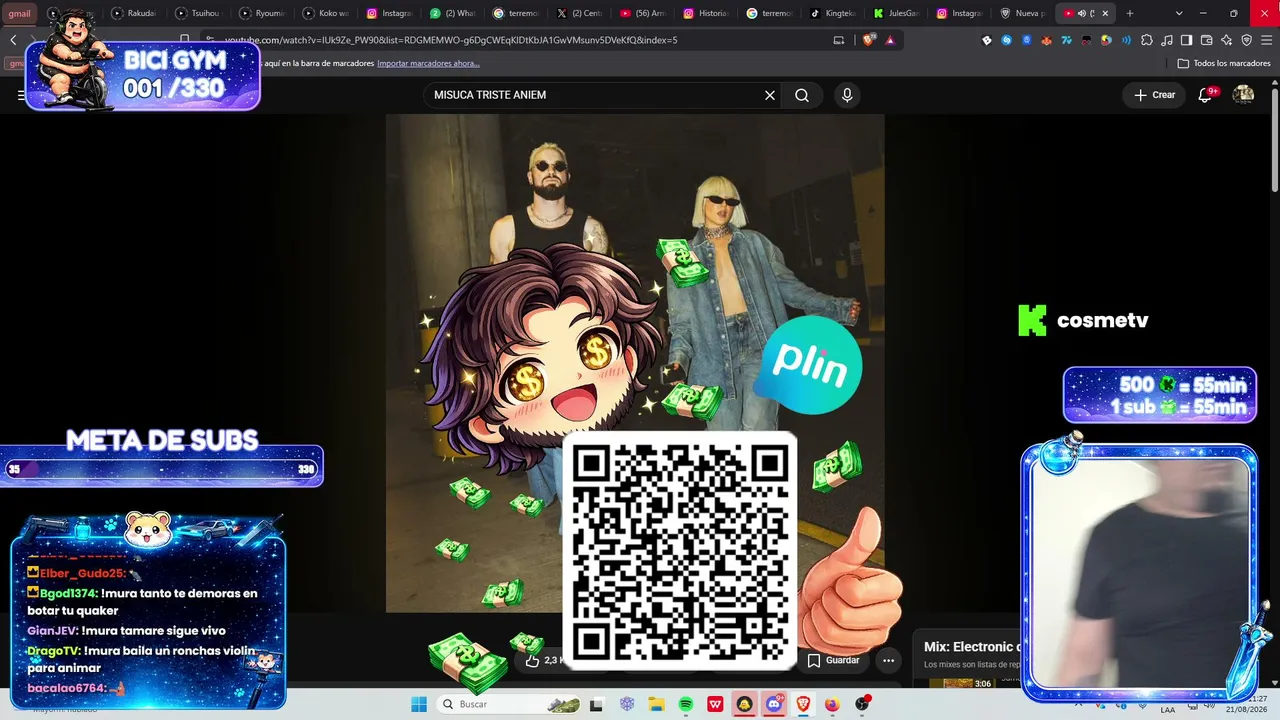Open Firefox from the taskbar
The width and height of the screenshot is (1280, 720).
point(832,704)
